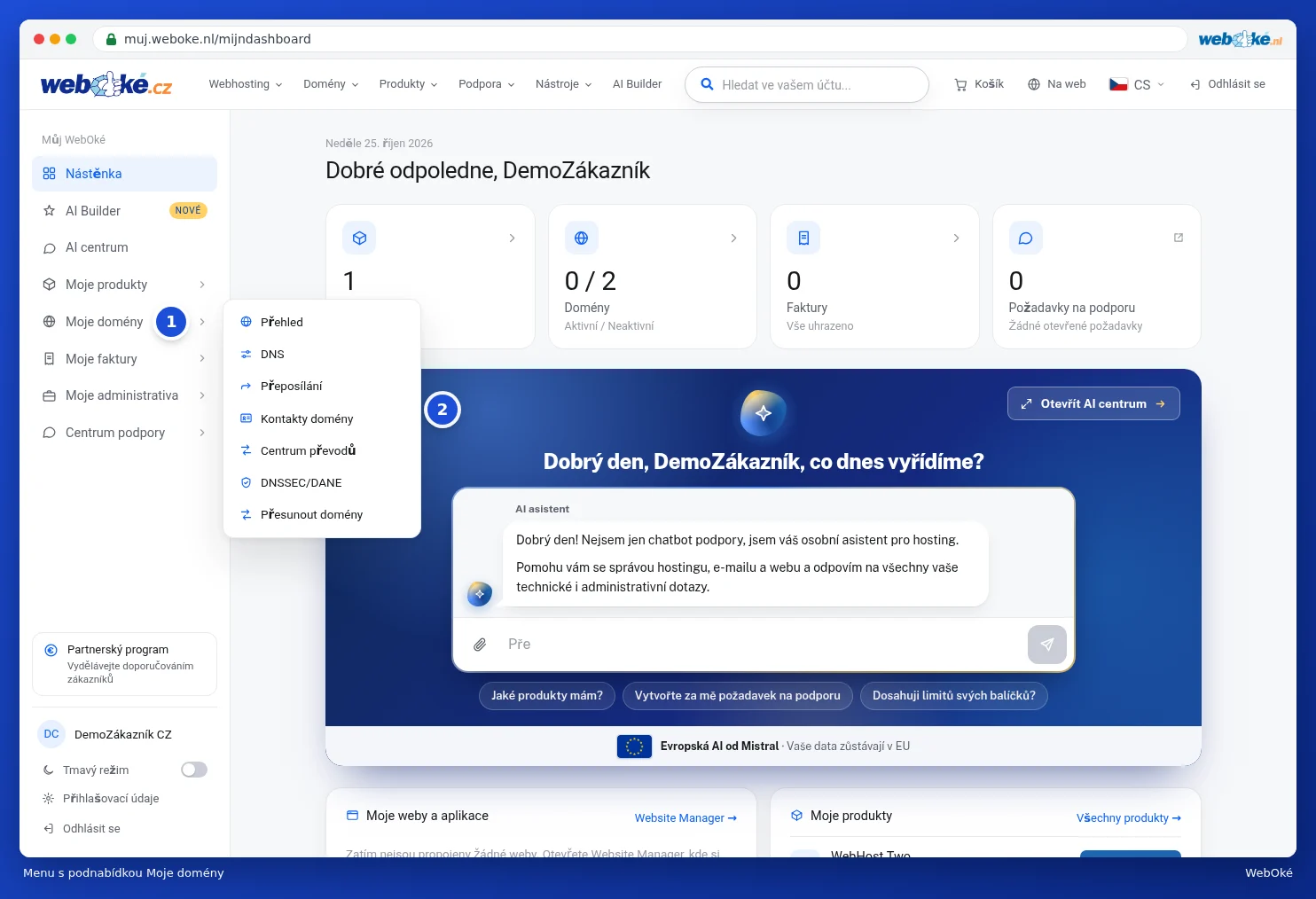Click the support requests external link icon
This screenshot has height=899, width=1316.
(1179, 238)
